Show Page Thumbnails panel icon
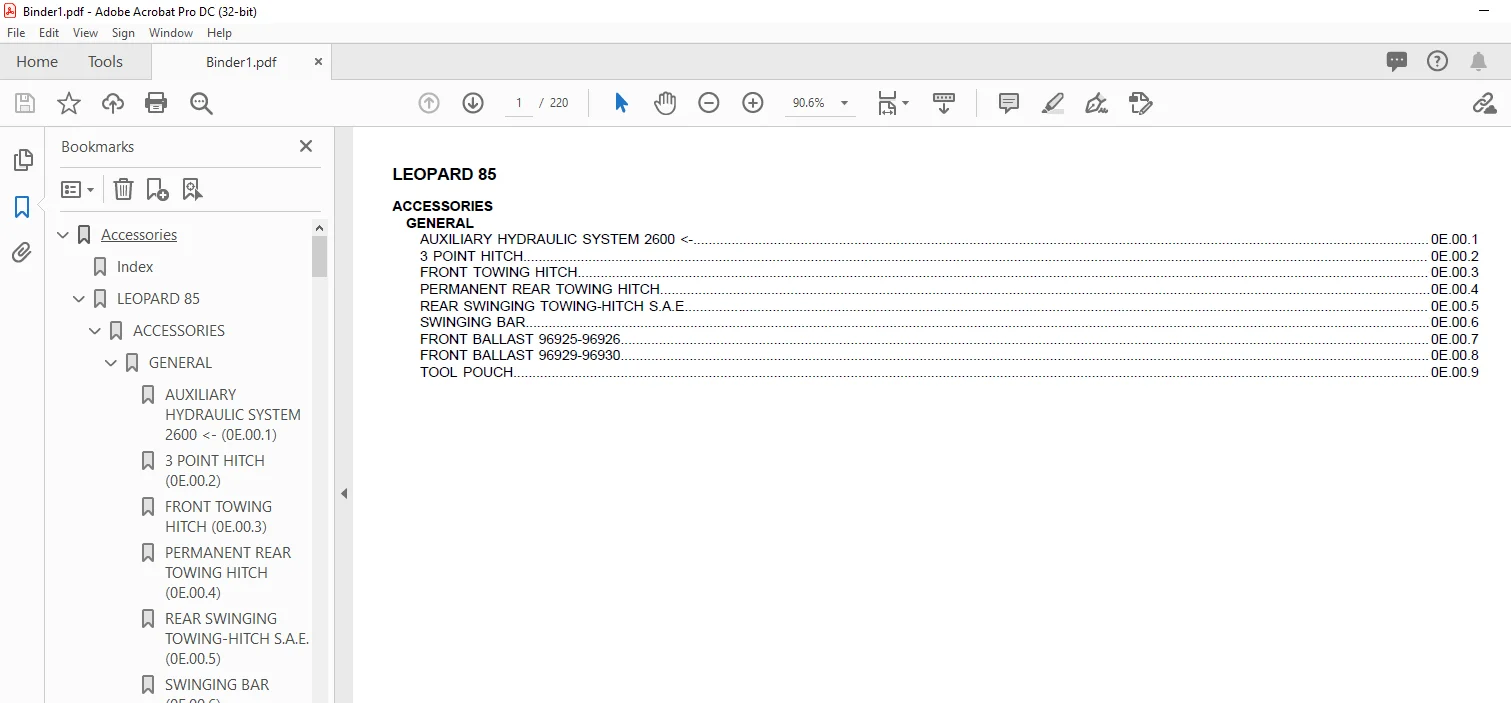1511x703 pixels. click(x=22, y=160)
